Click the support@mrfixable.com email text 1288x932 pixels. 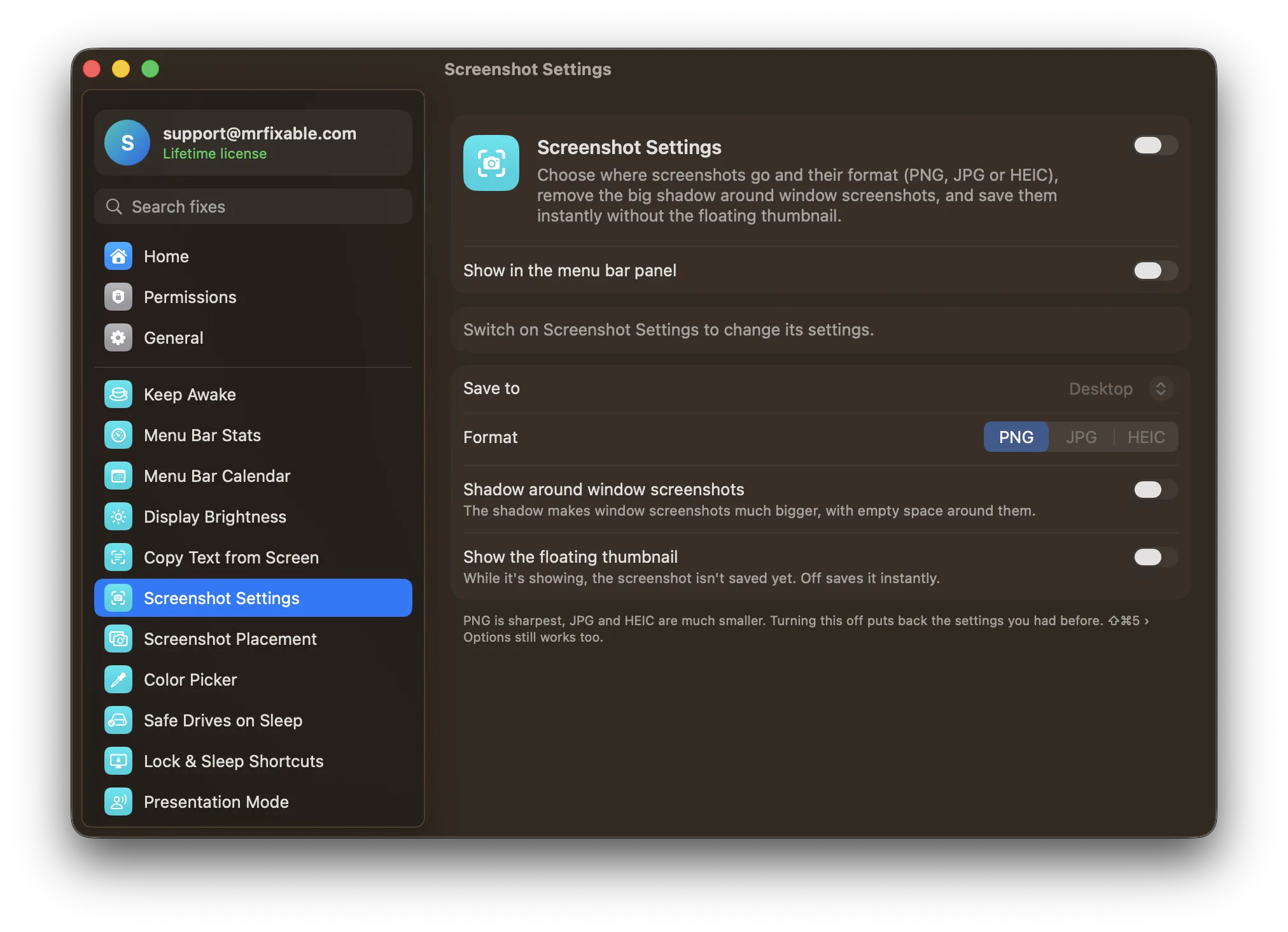click(260, 133)
